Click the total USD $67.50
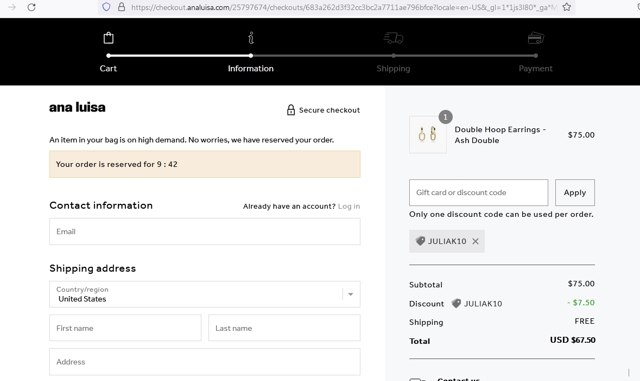The width and height of the screenshot is (640, 381). [x=572, y=340]
